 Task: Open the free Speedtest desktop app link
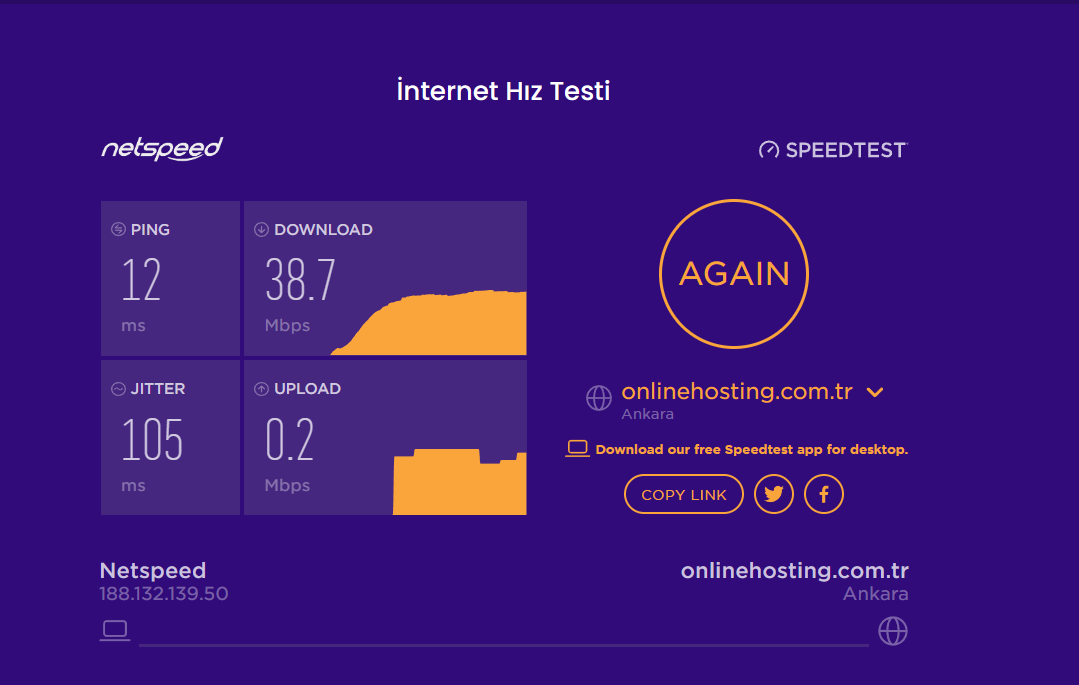pyautogui.click(x=751, y=450)
